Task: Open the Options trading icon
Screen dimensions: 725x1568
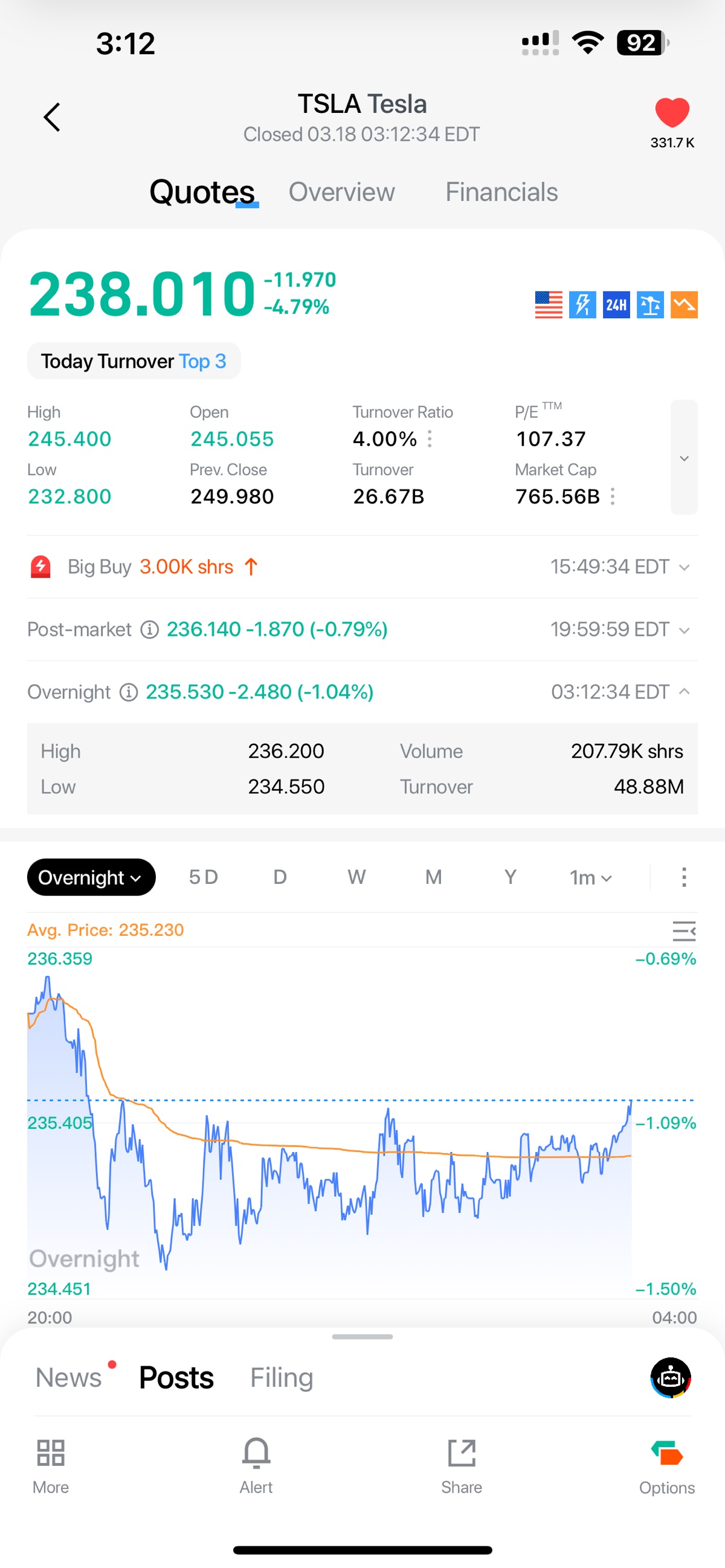Action: [x=666, y=1466]
